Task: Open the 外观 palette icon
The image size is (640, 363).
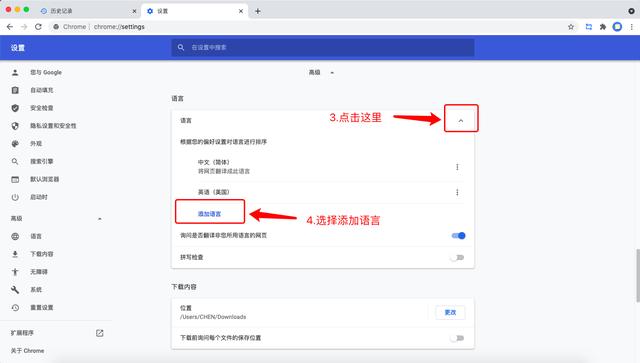Action: [x=15, y=144]
